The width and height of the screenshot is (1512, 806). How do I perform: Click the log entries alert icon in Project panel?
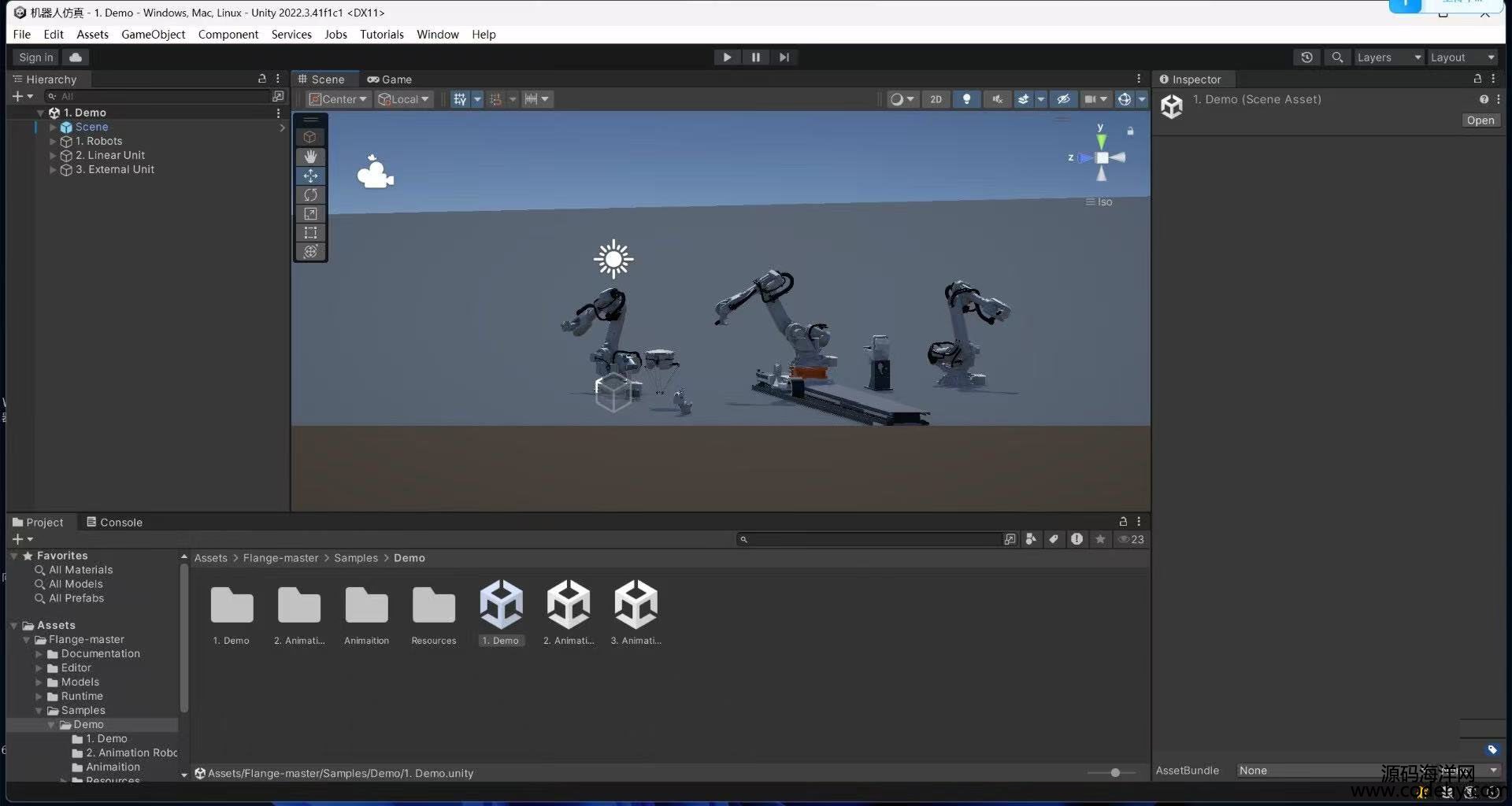click(x=1077, y=539)
